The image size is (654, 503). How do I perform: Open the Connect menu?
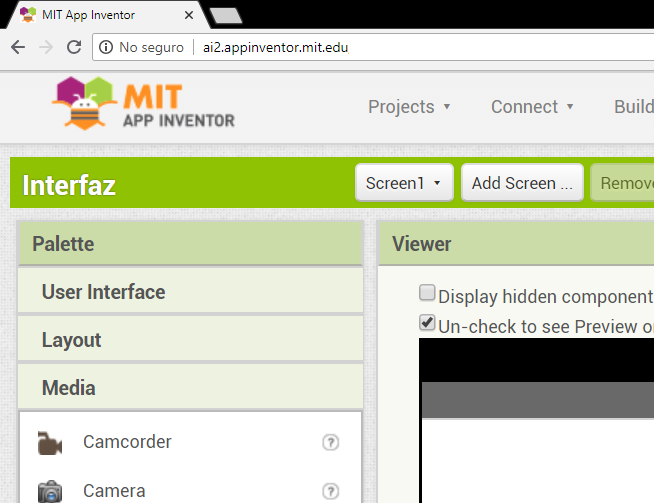click(532, 107)
